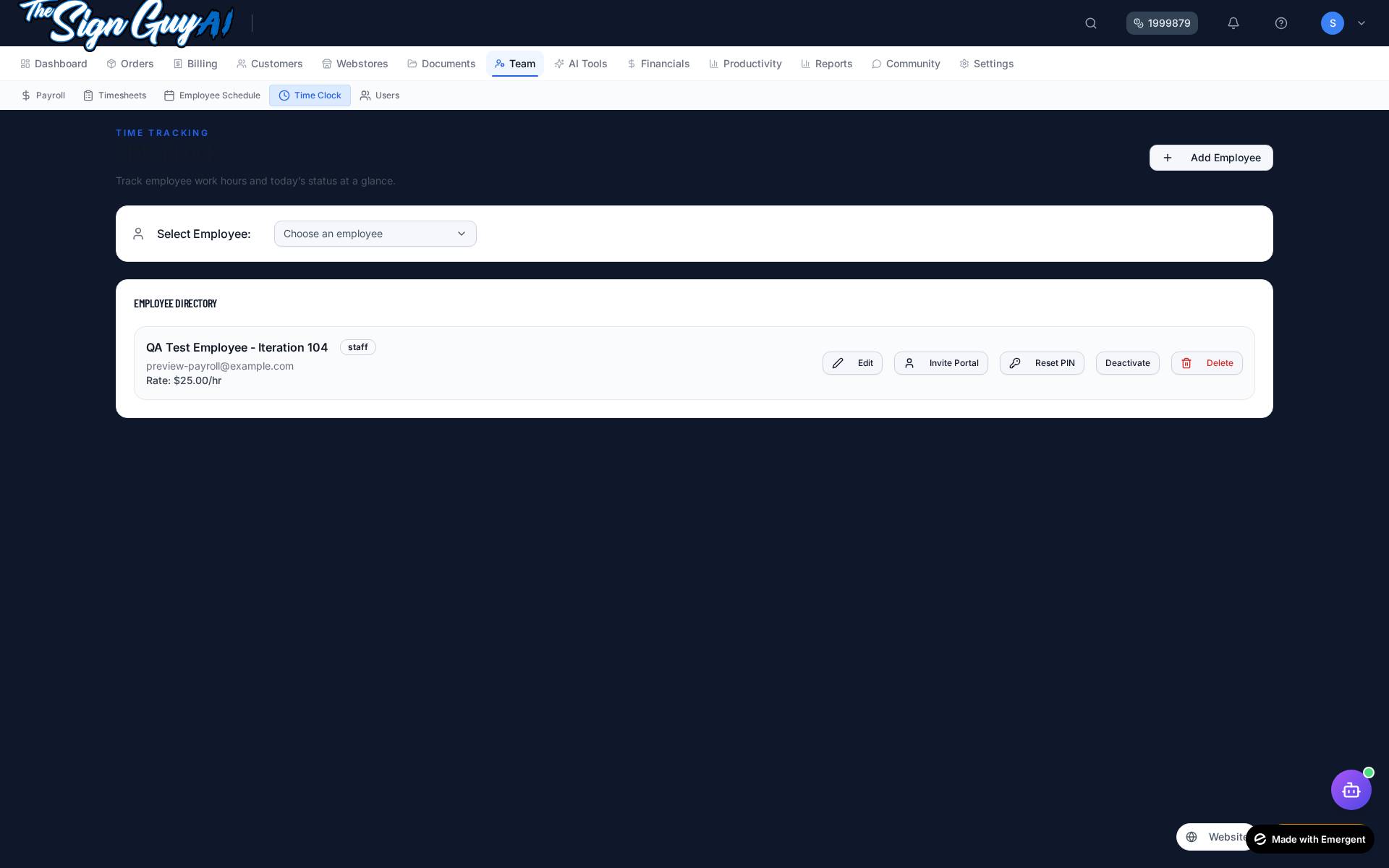Click the S user avatar

pyautogui.click(x=1333, y=23)
